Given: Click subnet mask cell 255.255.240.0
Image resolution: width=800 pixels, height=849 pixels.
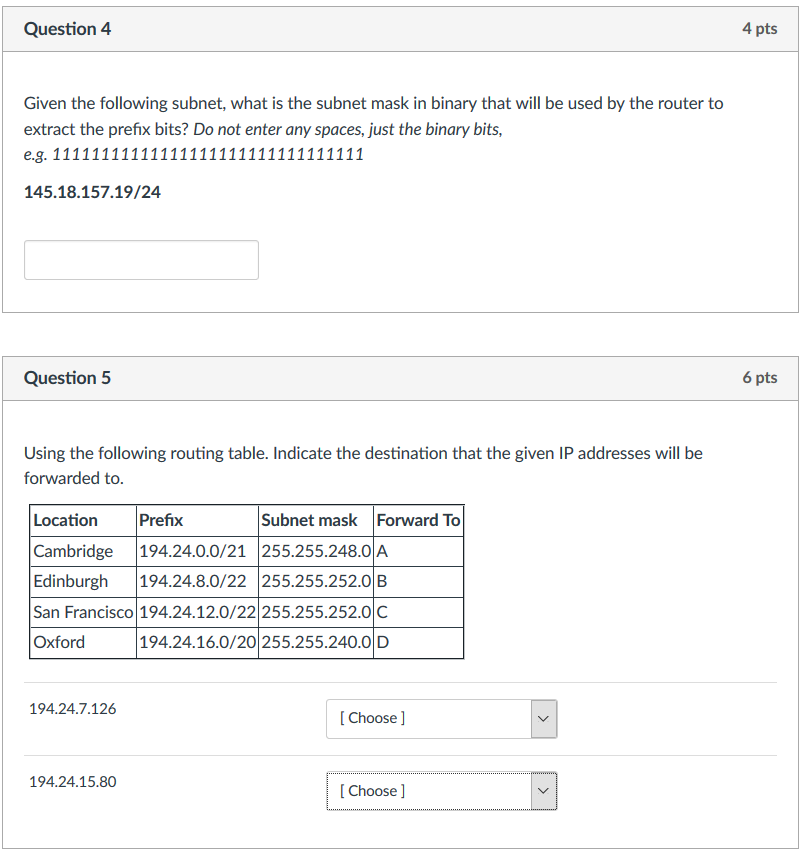Looking at the screenshot, I should tap(316, 643).
